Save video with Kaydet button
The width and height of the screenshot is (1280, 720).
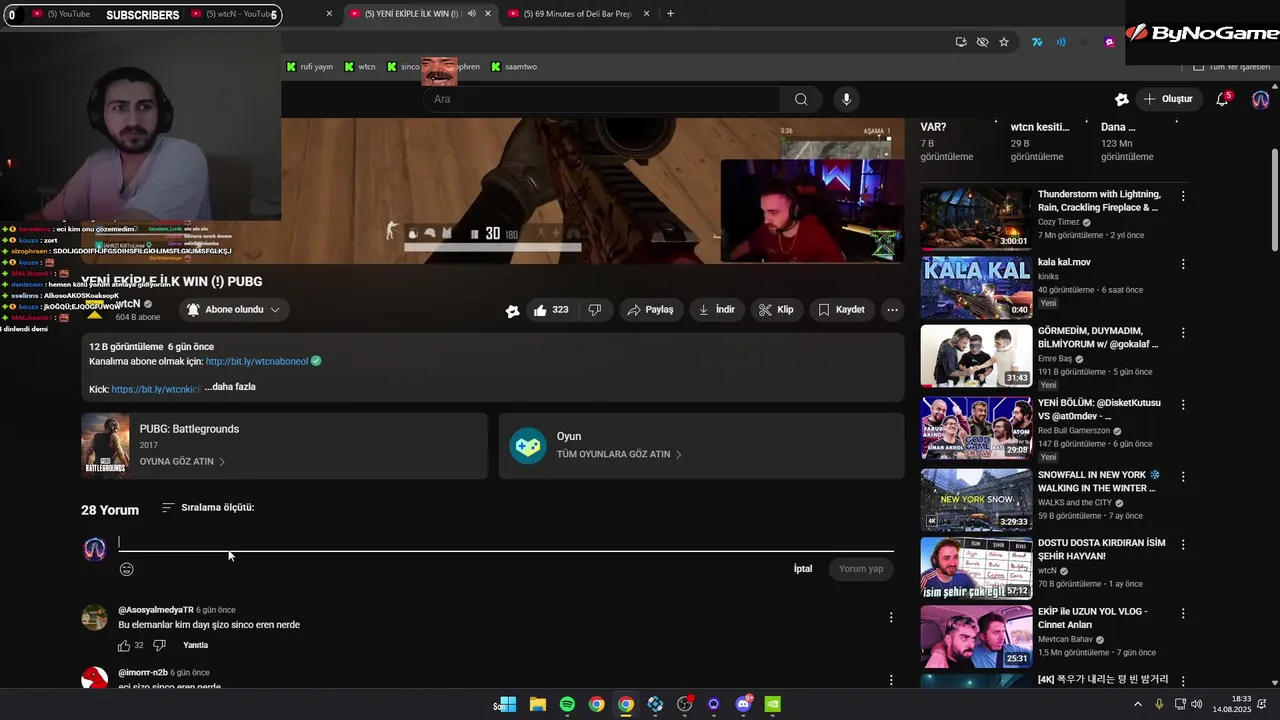[x=841, y=310]
